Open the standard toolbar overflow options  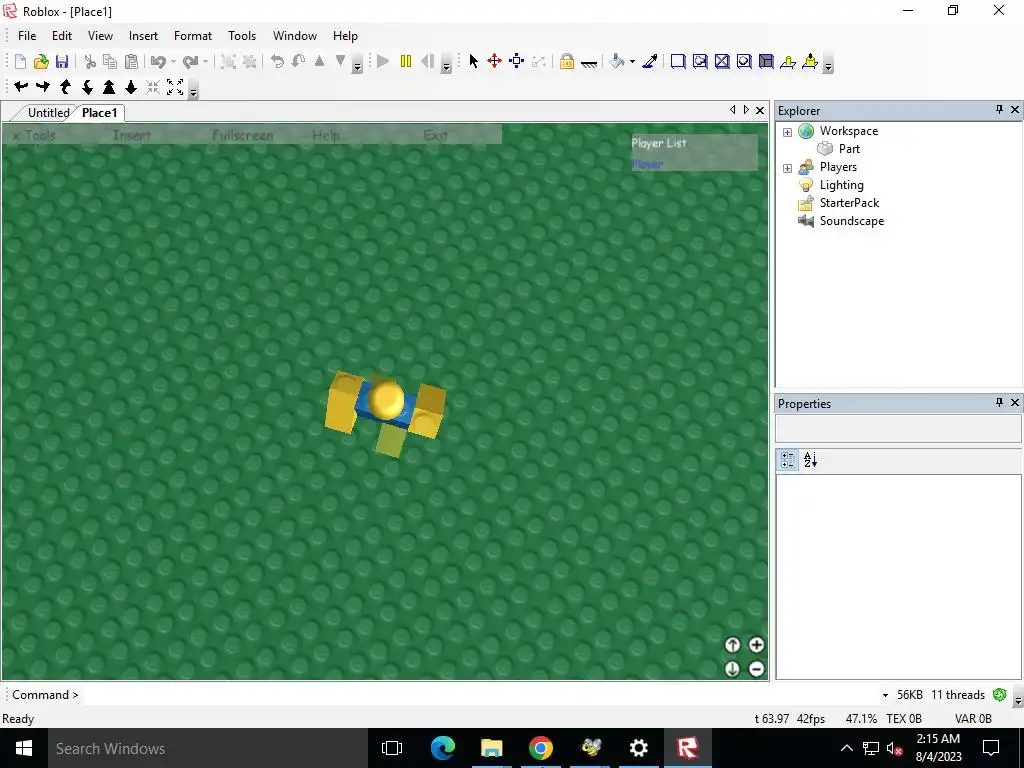click(357, 65)
